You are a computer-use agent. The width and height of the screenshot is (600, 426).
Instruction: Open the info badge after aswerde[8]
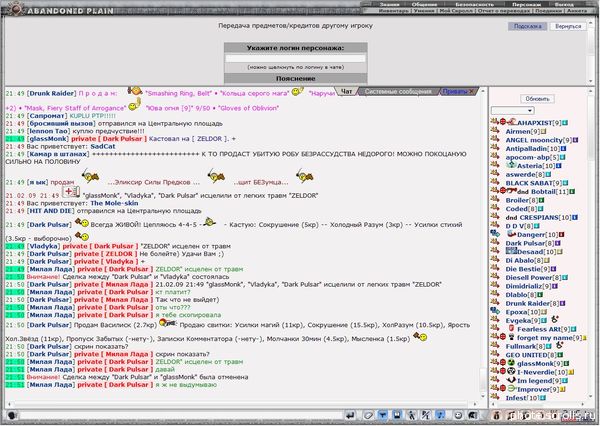pos(548,175)
